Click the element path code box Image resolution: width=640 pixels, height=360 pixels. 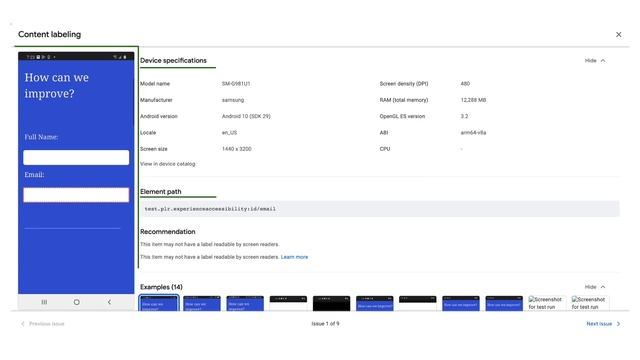380,209
